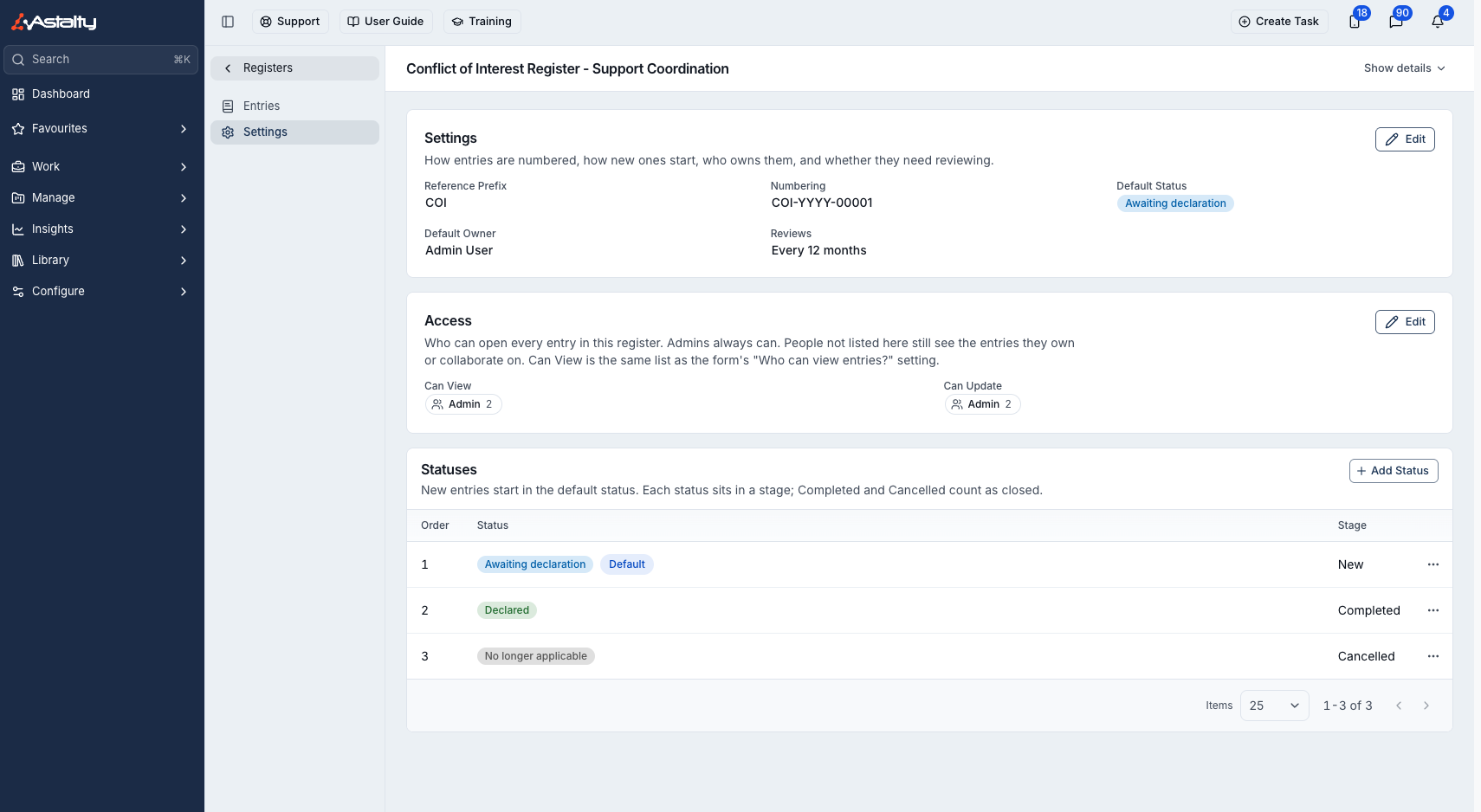Open the clipboard icon with badge 18

point(1355,22)
